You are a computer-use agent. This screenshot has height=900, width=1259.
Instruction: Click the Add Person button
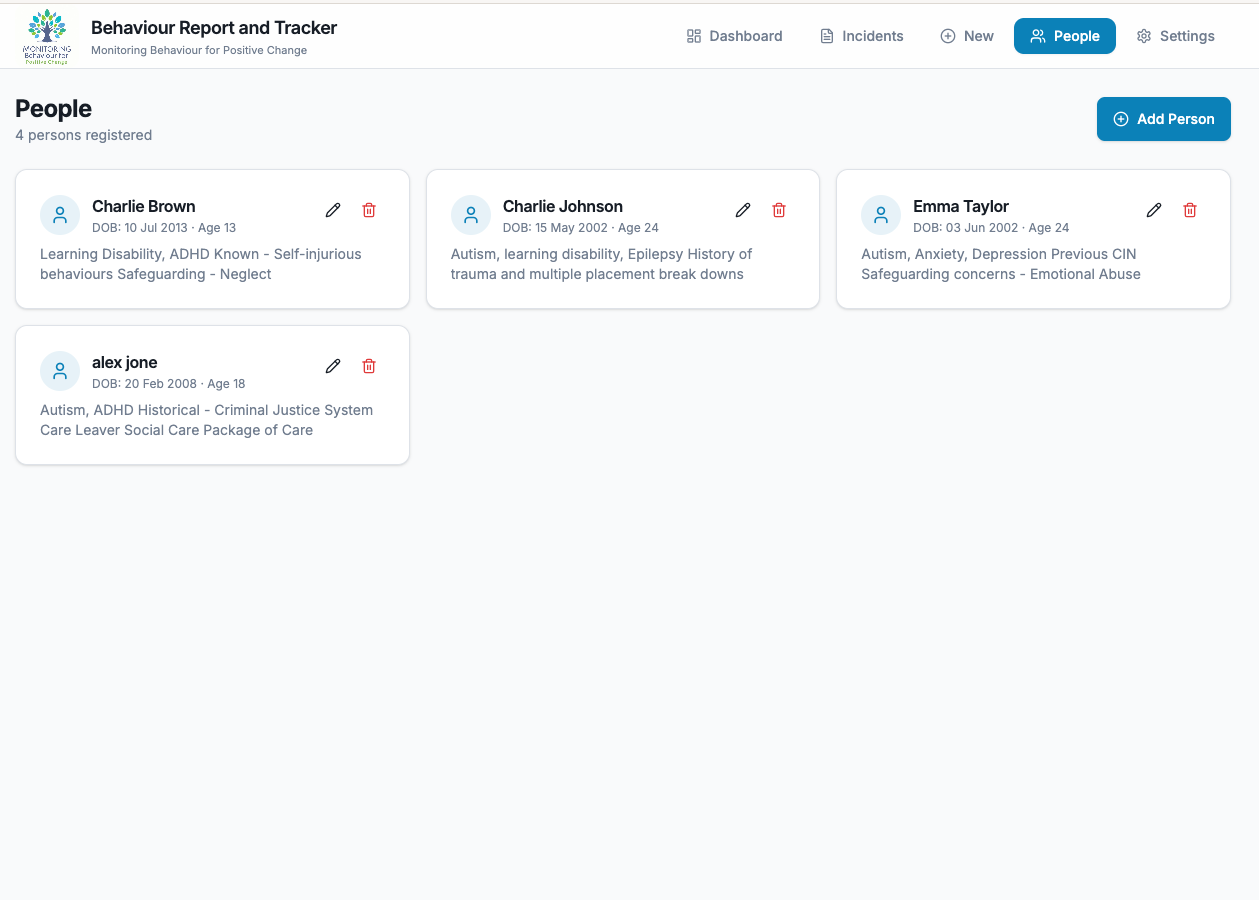click(x=1164, y=119)
